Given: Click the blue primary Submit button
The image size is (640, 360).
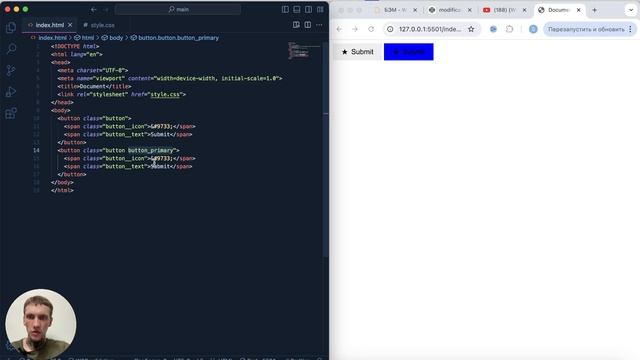Looking at the screenshot, I should [x=409, y=52].
